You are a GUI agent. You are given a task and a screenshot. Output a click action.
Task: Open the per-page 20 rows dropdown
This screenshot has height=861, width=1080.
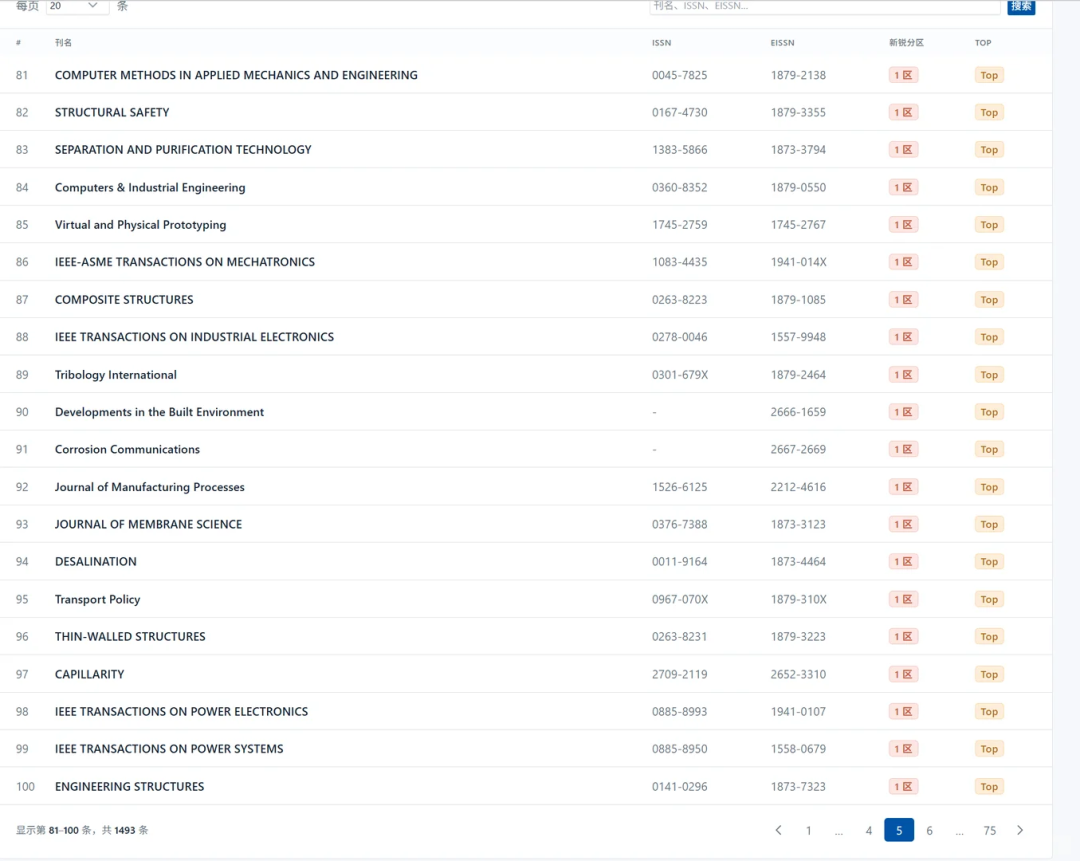tap(77, 6)
